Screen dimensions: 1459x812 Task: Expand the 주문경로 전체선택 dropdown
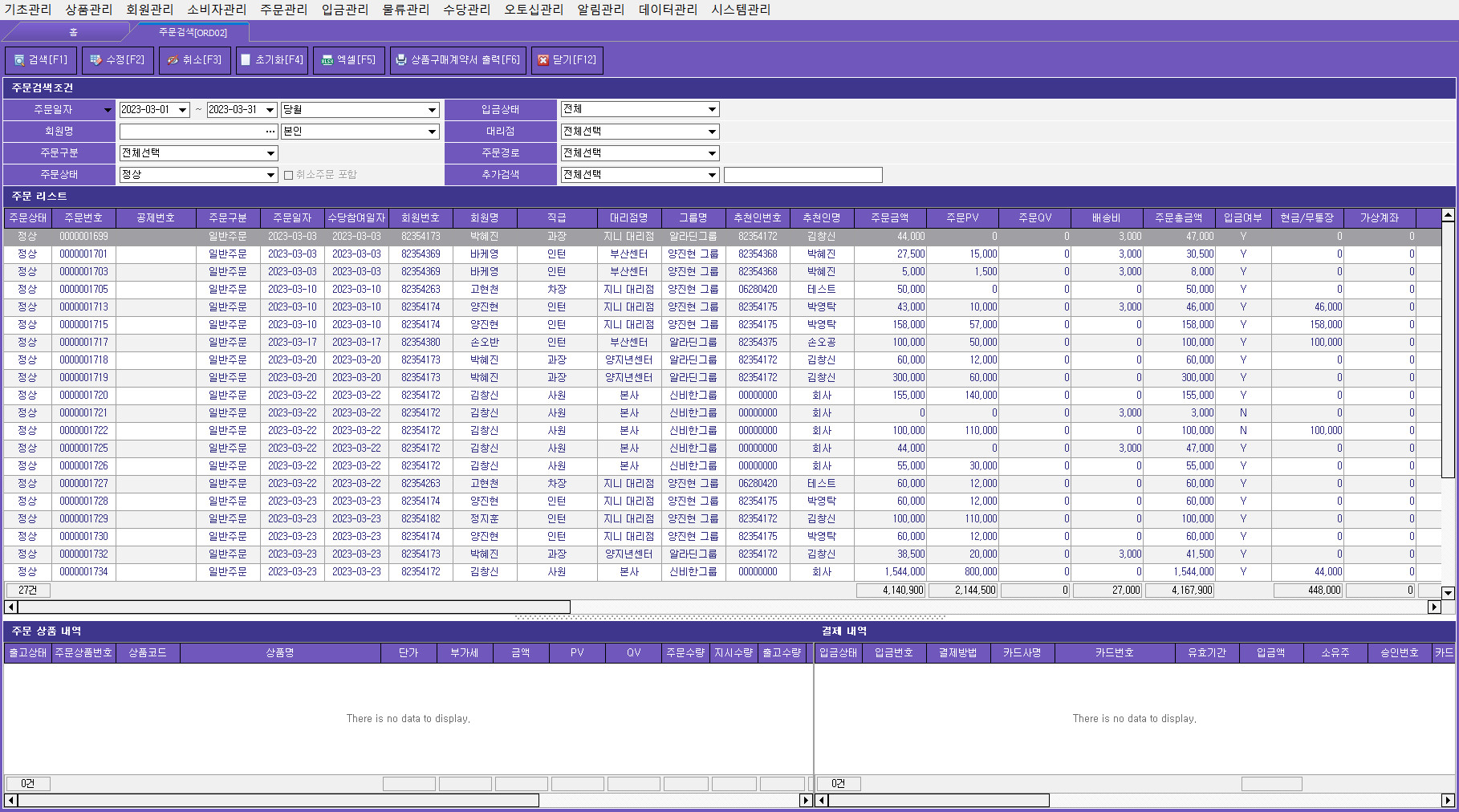pyautogui.click(x=712, y=153)
